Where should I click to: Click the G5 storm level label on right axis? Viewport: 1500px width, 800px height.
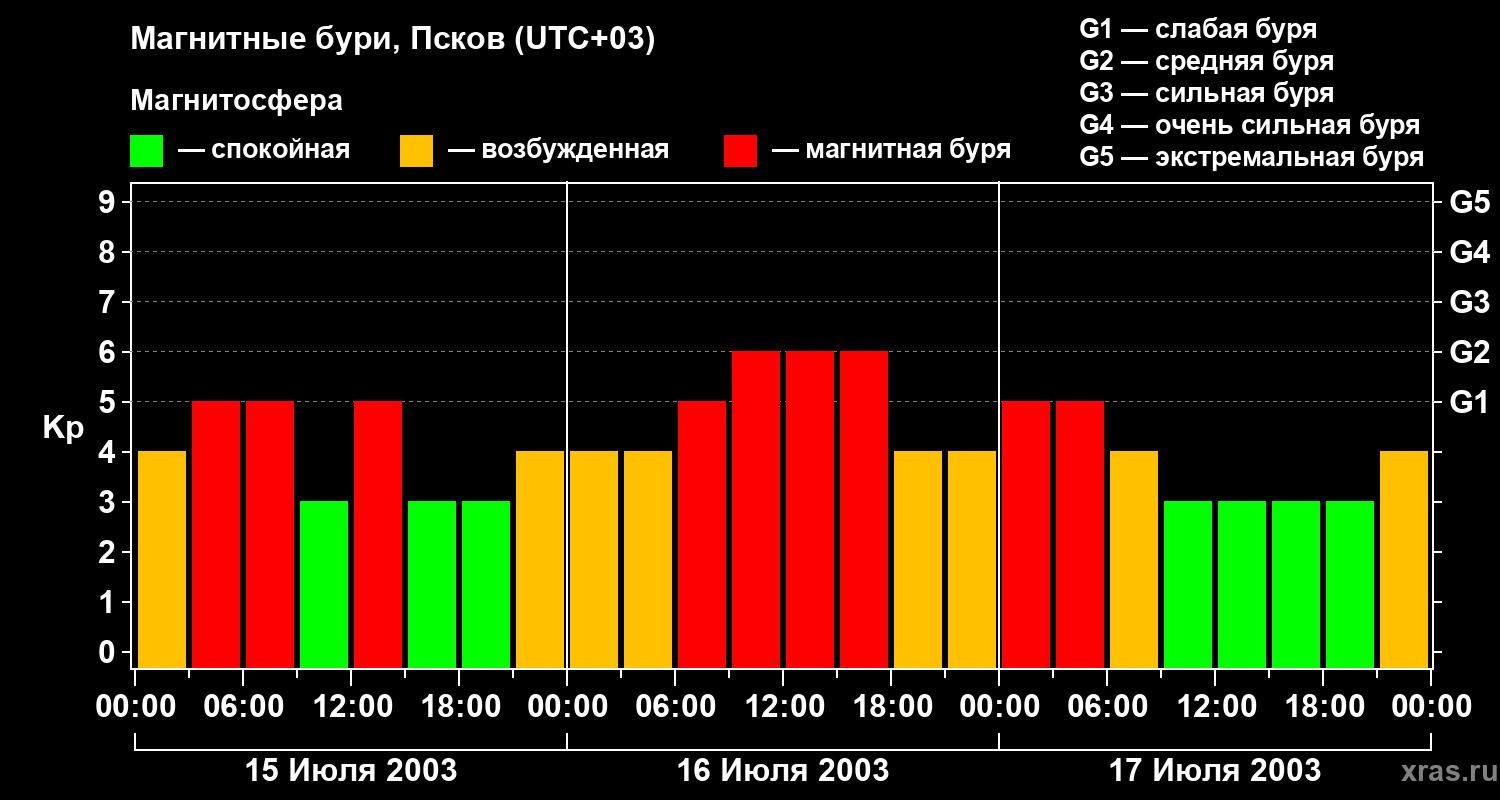[1469, 202]
